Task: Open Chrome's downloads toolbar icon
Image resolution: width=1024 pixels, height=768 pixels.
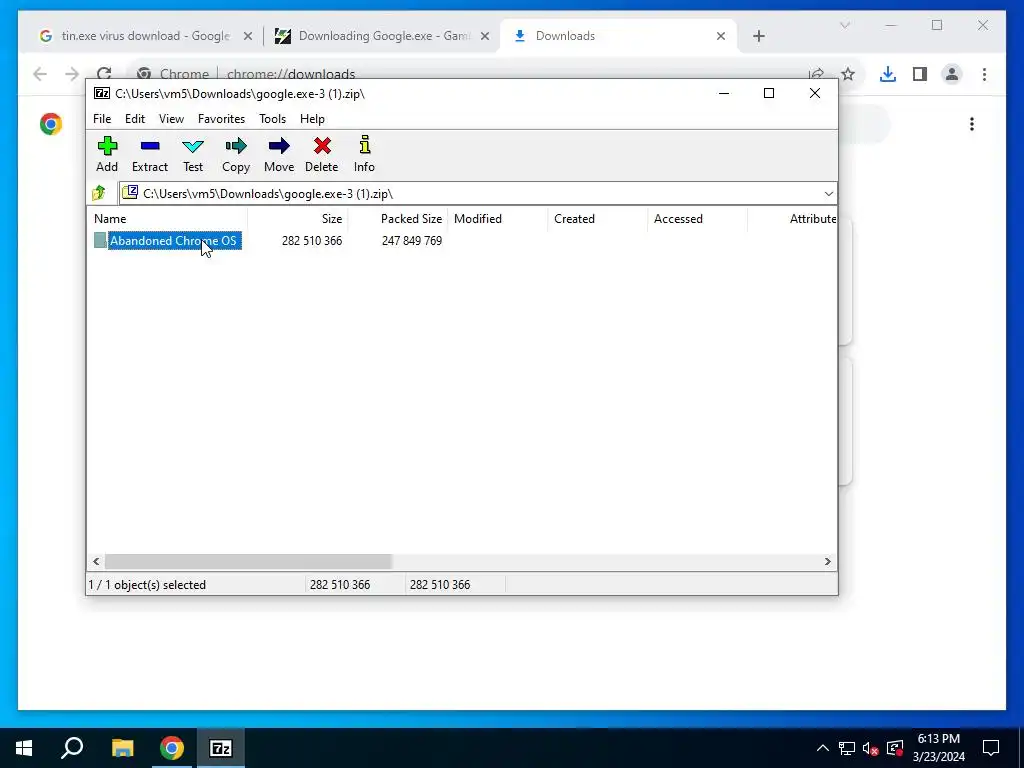Action: (888, 74)
